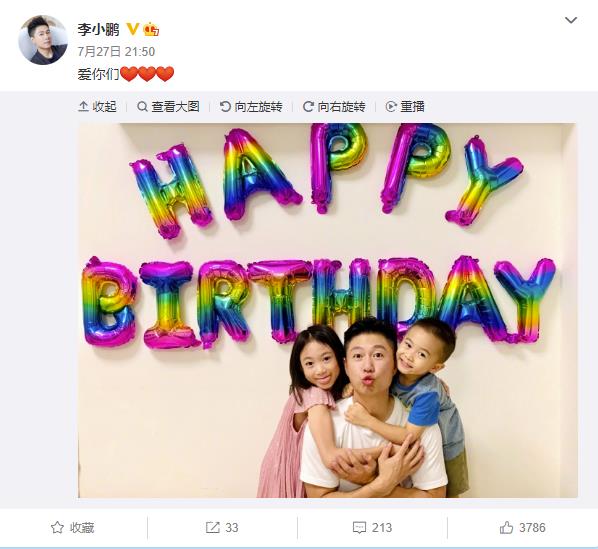
Task: Open the post timestamp 7月27日 21:50
Action: tap(116, 51)
